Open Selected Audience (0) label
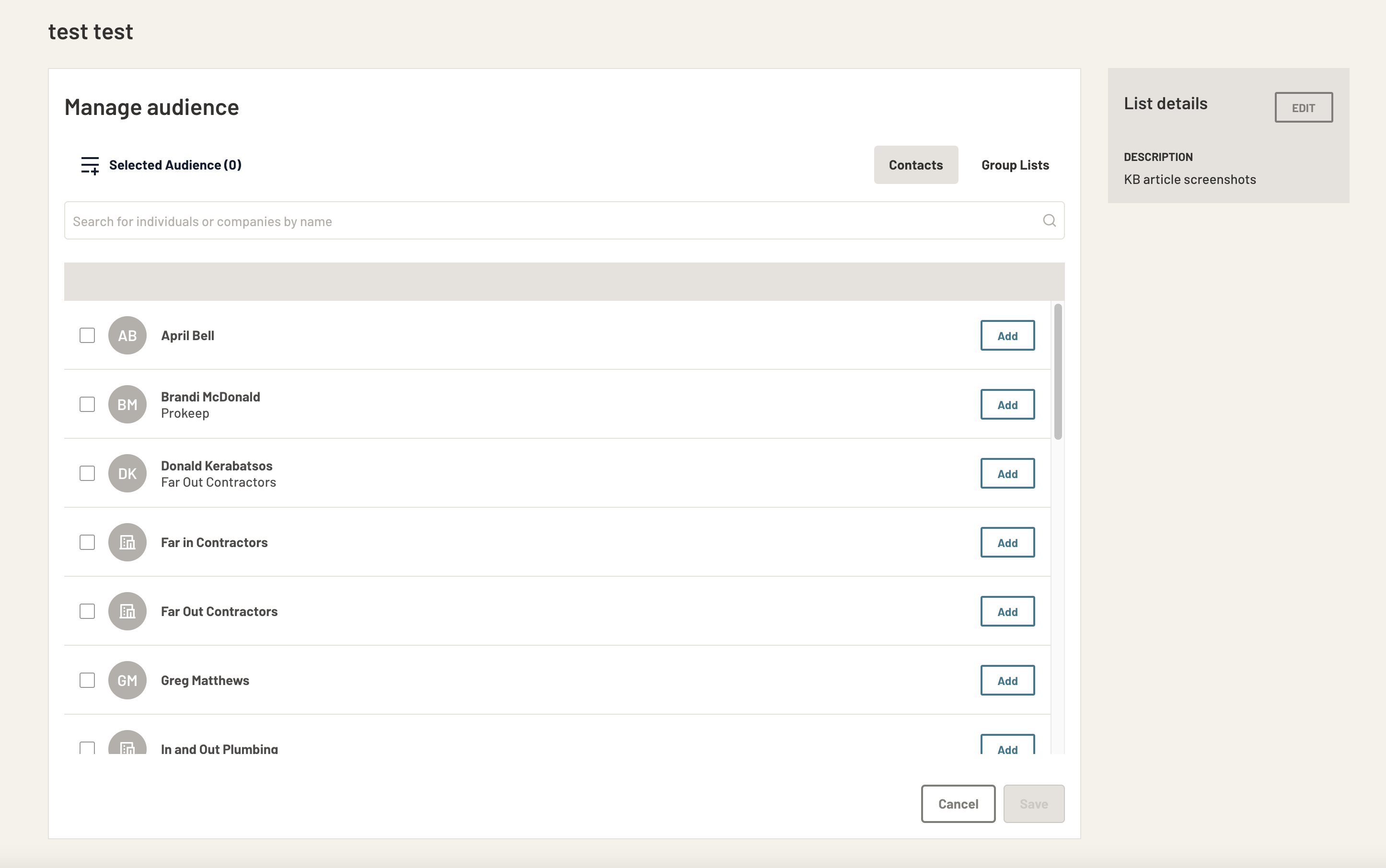 click(175, 165)
